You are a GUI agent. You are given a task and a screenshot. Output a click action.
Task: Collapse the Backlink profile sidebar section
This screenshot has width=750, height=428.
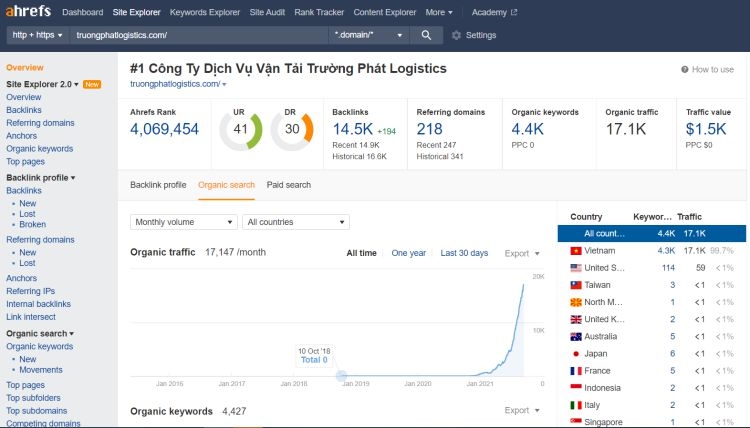coord(41,177)
